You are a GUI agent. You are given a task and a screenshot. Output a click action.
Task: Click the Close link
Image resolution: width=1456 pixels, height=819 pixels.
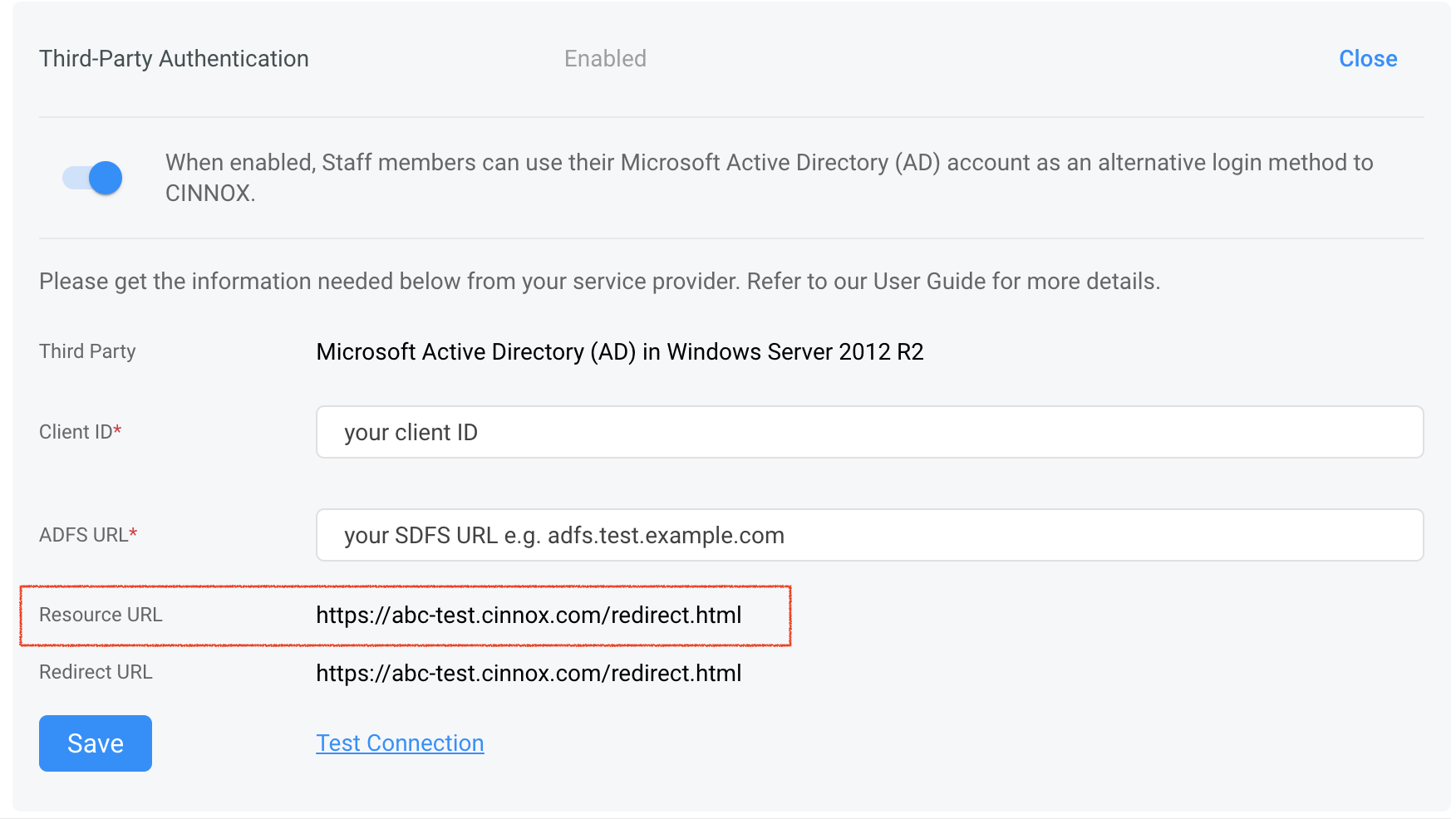[1368, 59]
